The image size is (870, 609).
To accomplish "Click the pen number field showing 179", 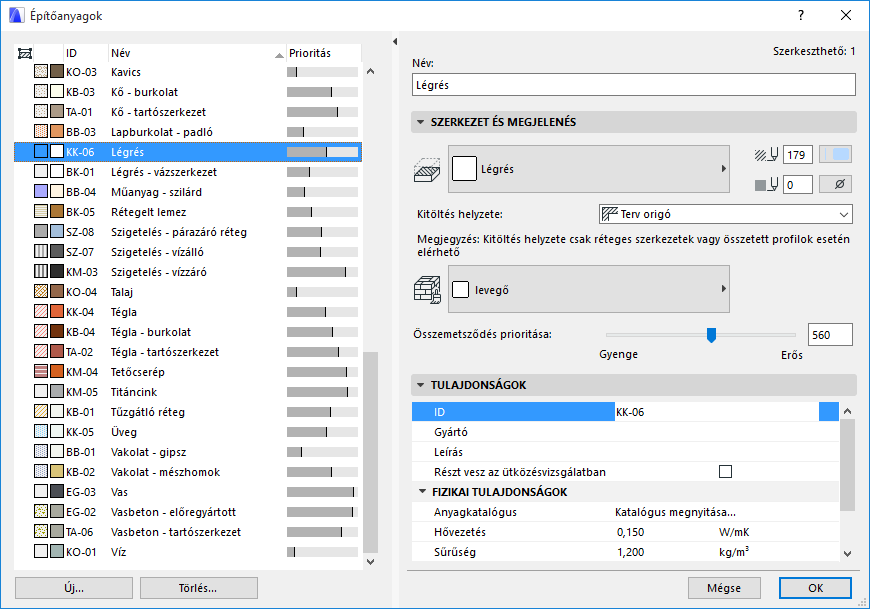I will 798,155.
